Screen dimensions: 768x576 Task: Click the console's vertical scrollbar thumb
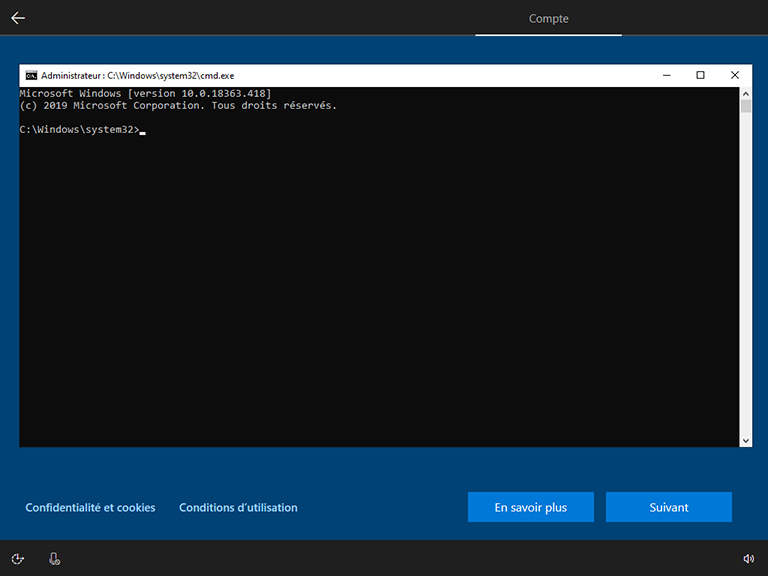(746, 106)
